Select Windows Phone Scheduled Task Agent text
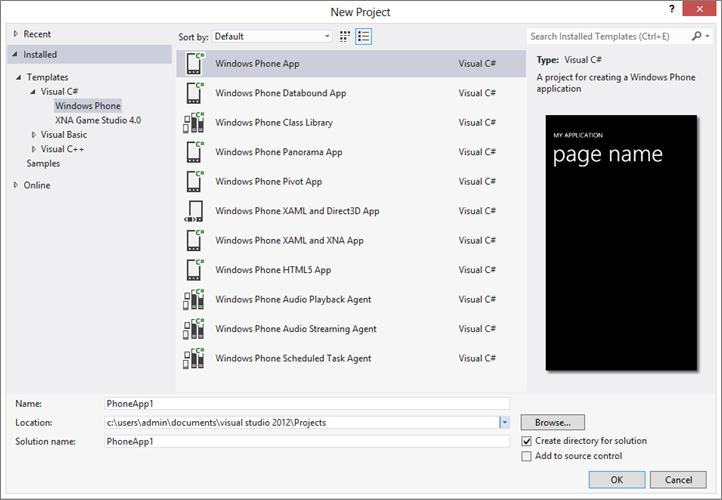The width and height of the screenshot is (722, 500). 293,358
